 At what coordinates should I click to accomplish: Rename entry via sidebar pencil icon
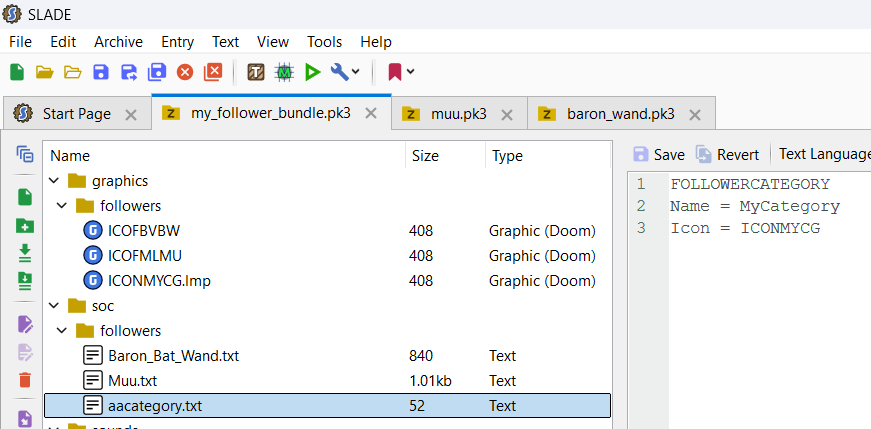(x=26, y=324)
